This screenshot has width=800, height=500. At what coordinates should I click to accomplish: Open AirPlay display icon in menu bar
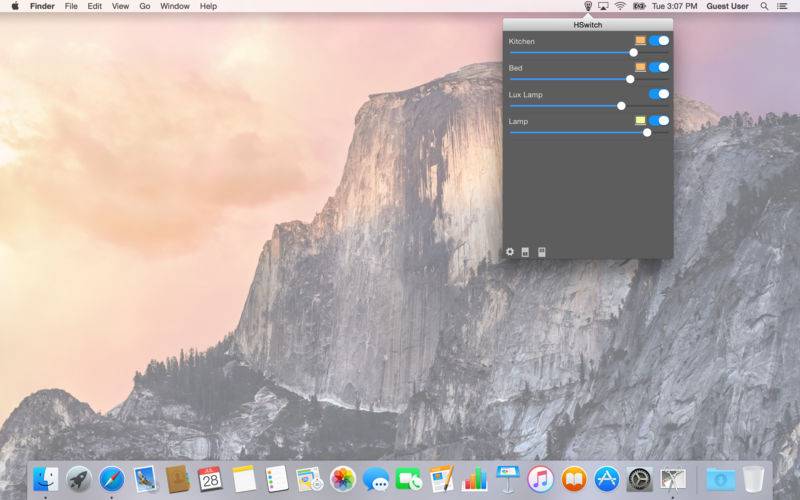pos(604,6)
